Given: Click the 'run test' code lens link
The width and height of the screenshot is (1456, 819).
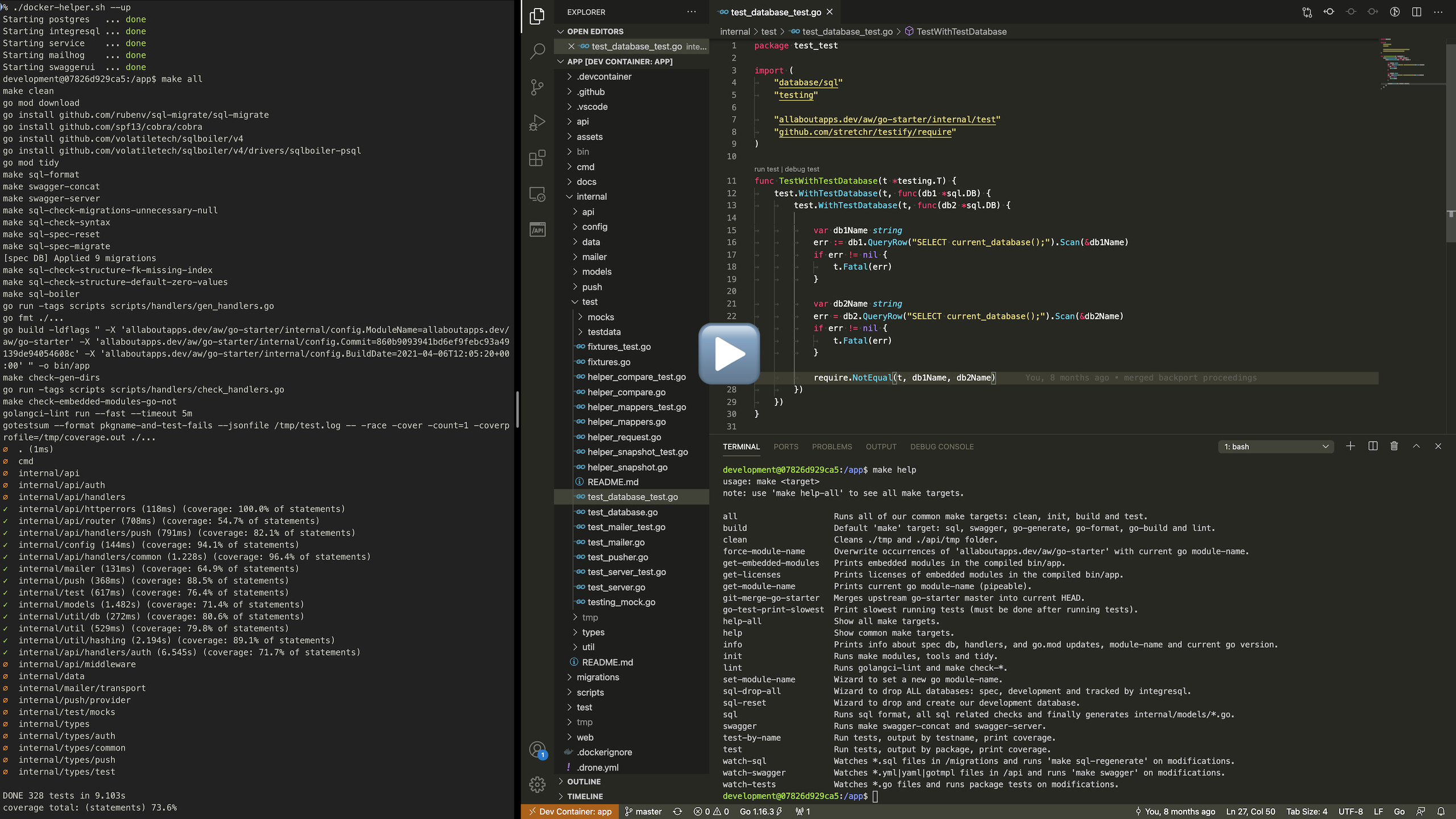Looking at the screenshot, I should pyautogui.click(x=766, y=169).
